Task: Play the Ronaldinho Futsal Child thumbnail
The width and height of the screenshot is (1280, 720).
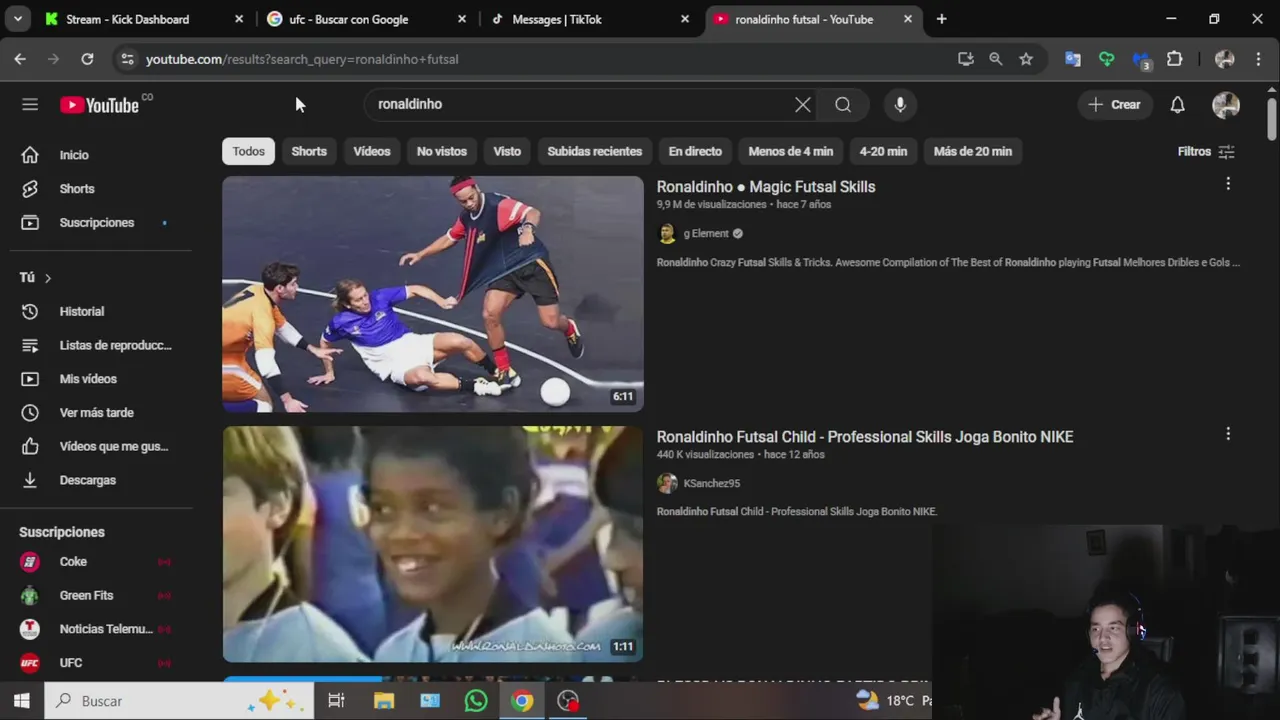Action: [433, 544]
